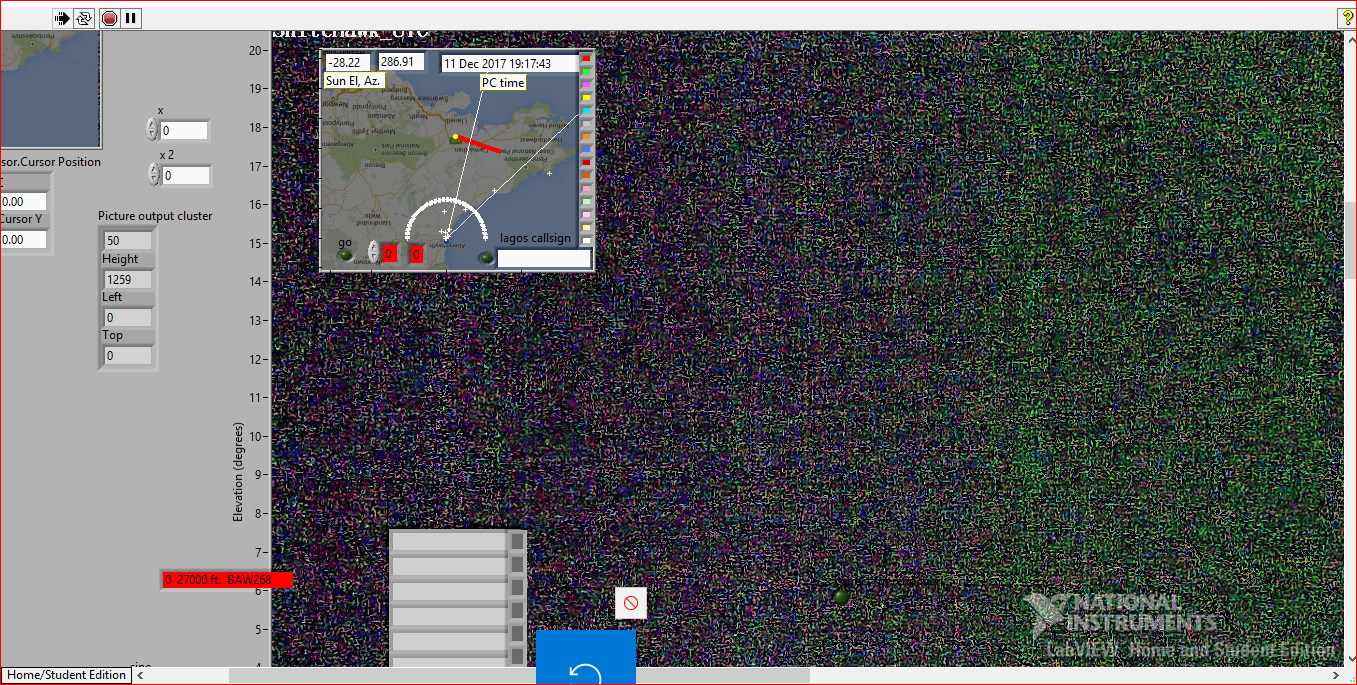1357x685 pixels.
Task: Pick the yellow color swatch in map legend
Action: click(x=586, y=98)
